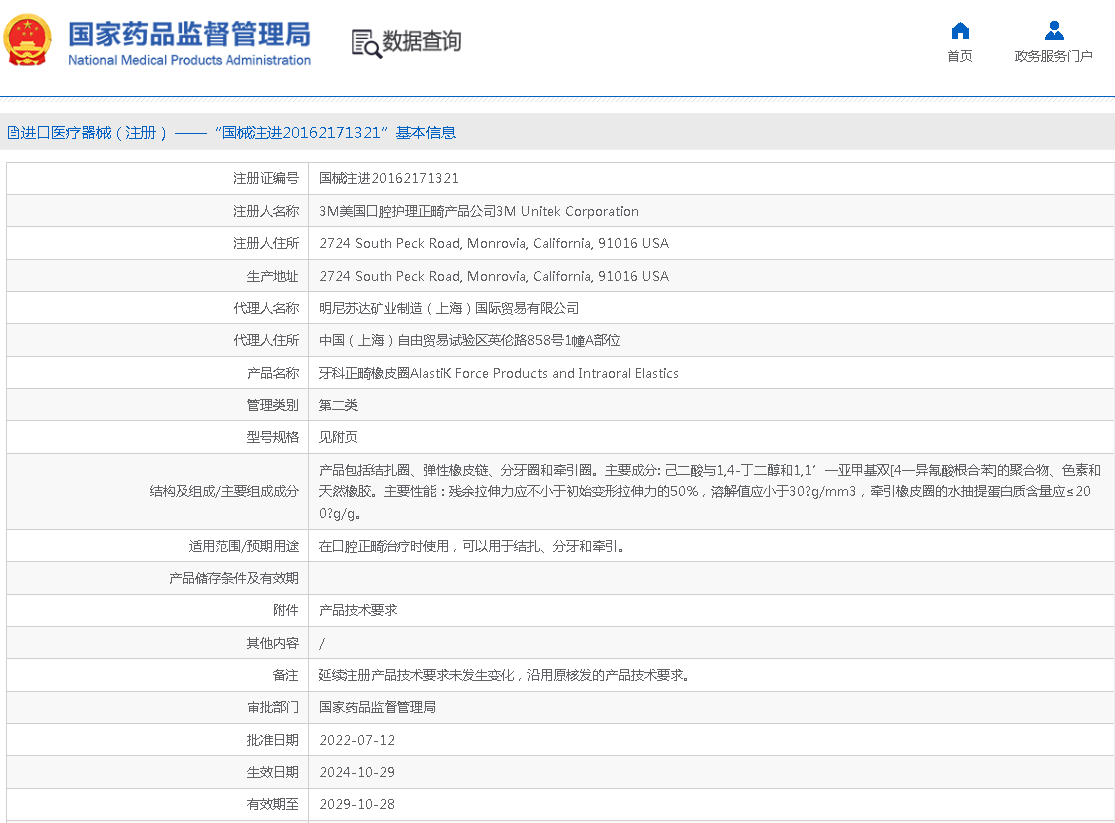Click the small document icon before 进口医疗器械

tap(13, 132)
